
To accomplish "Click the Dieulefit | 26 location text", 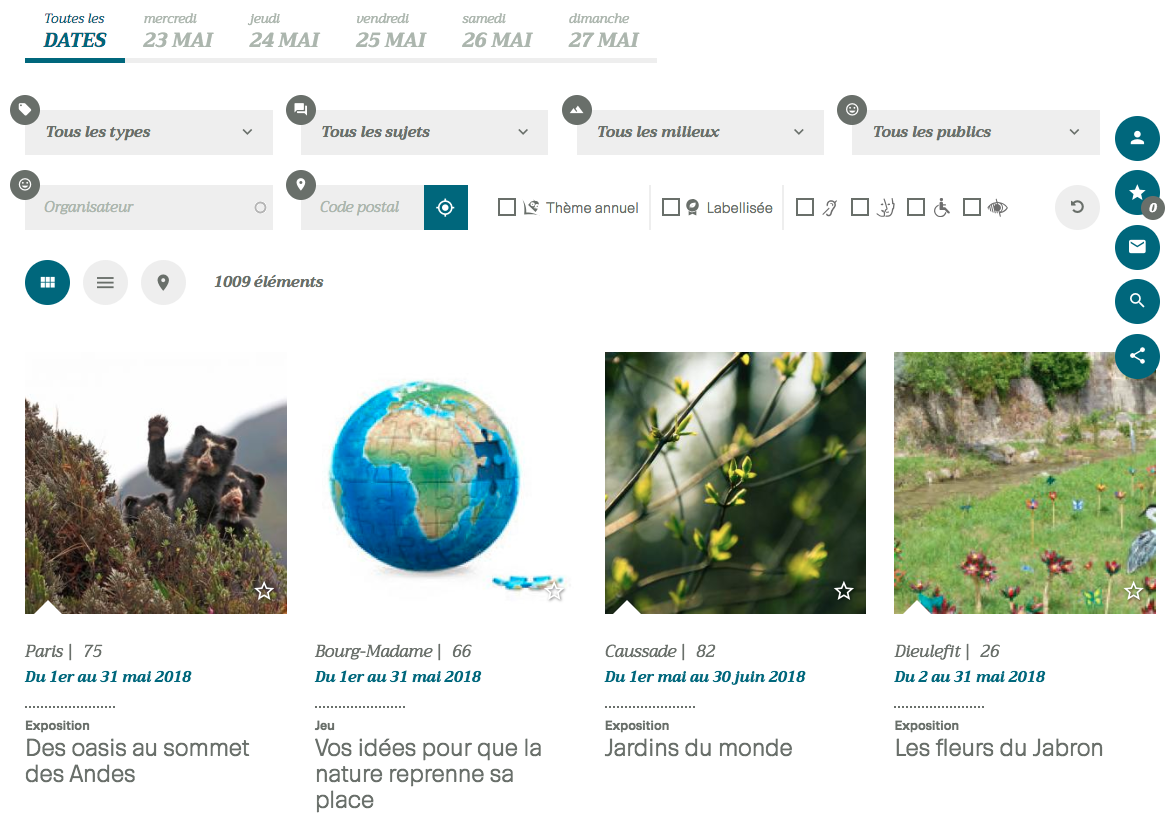I will pos(947,651).
